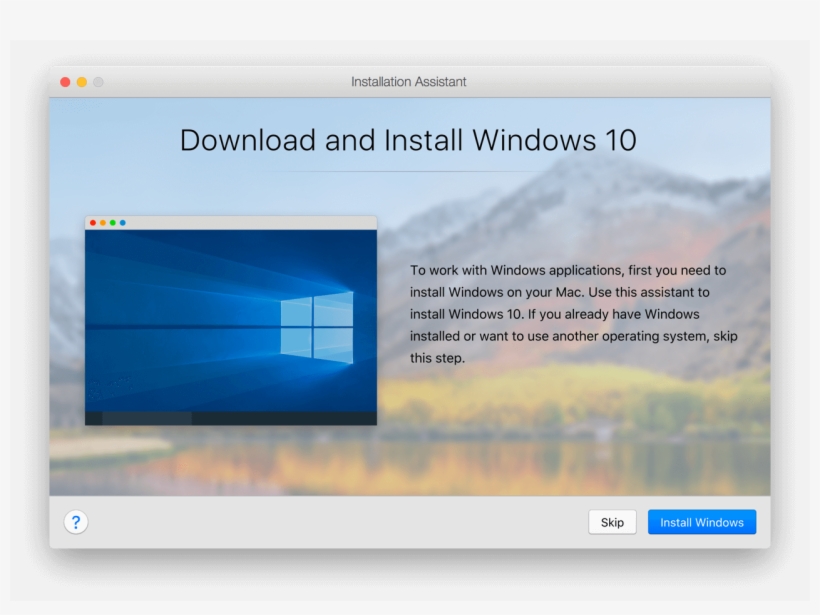Click the "Download and Install Windows 10" heading
Viewport: 820px width, 615px height.
(408, 140)
